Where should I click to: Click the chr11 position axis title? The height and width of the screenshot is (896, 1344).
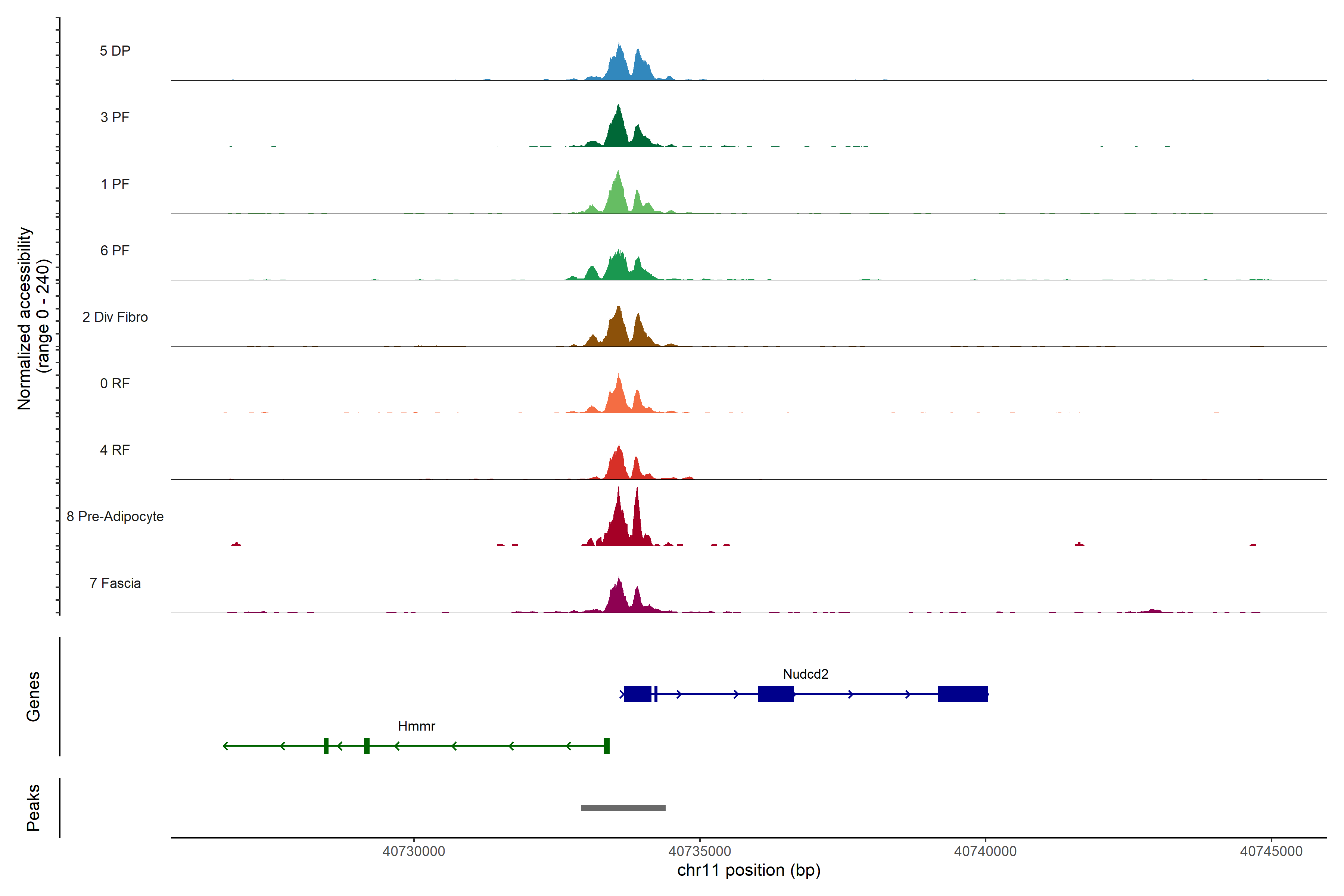tap(749, 870)
